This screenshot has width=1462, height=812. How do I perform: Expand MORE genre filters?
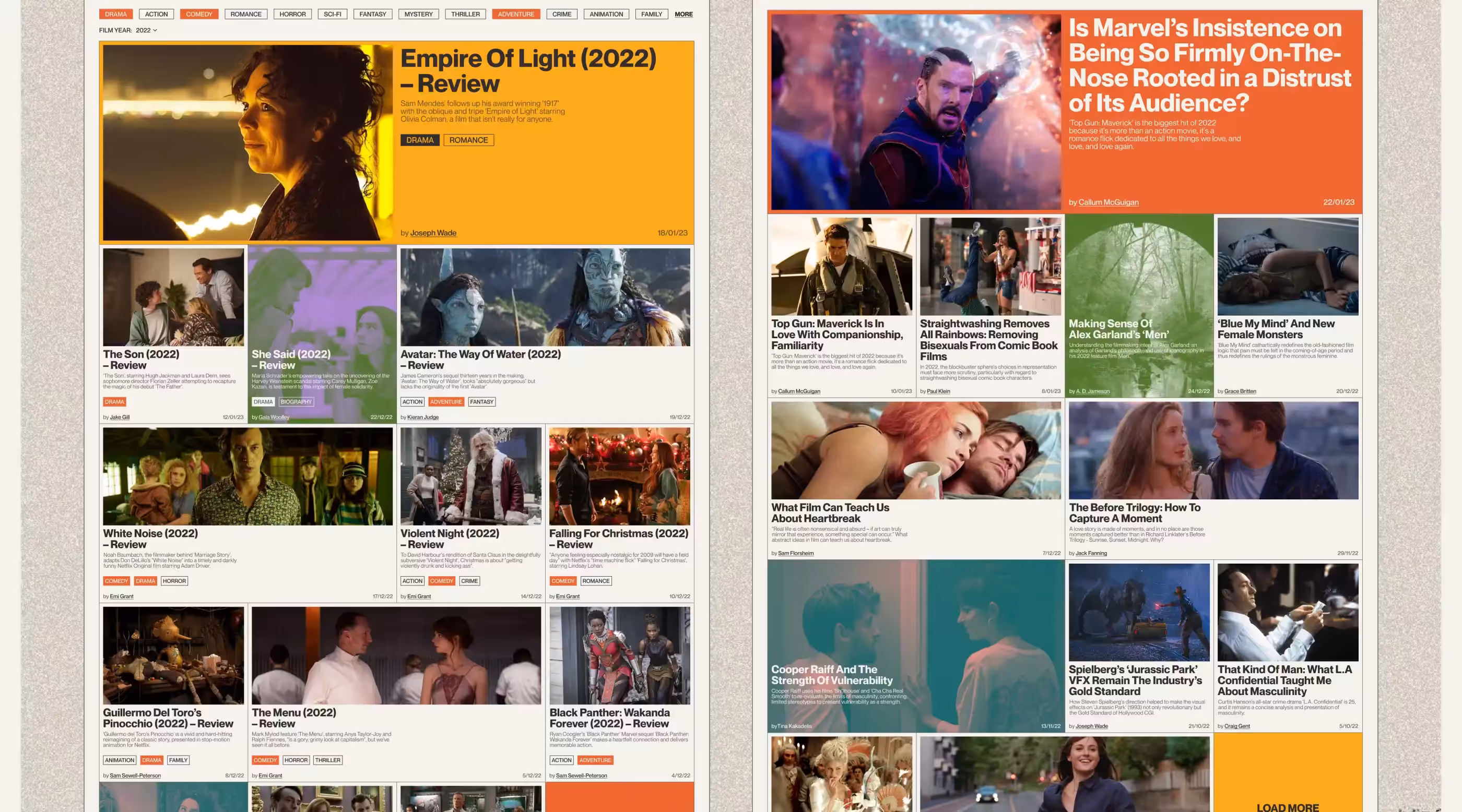click(x=683, y=14)
